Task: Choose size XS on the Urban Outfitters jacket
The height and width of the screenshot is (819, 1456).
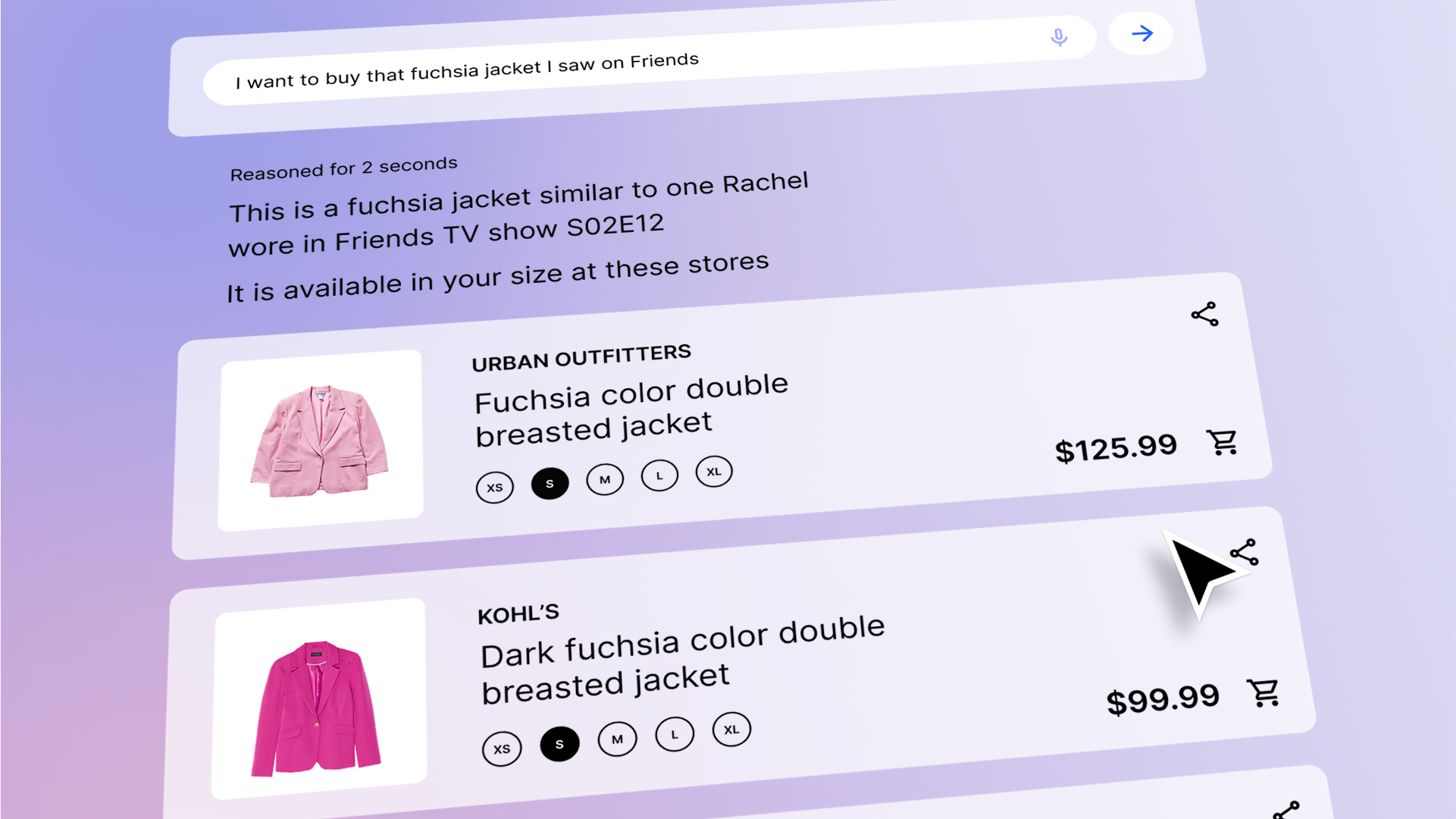Action: [x=494, y=486]
